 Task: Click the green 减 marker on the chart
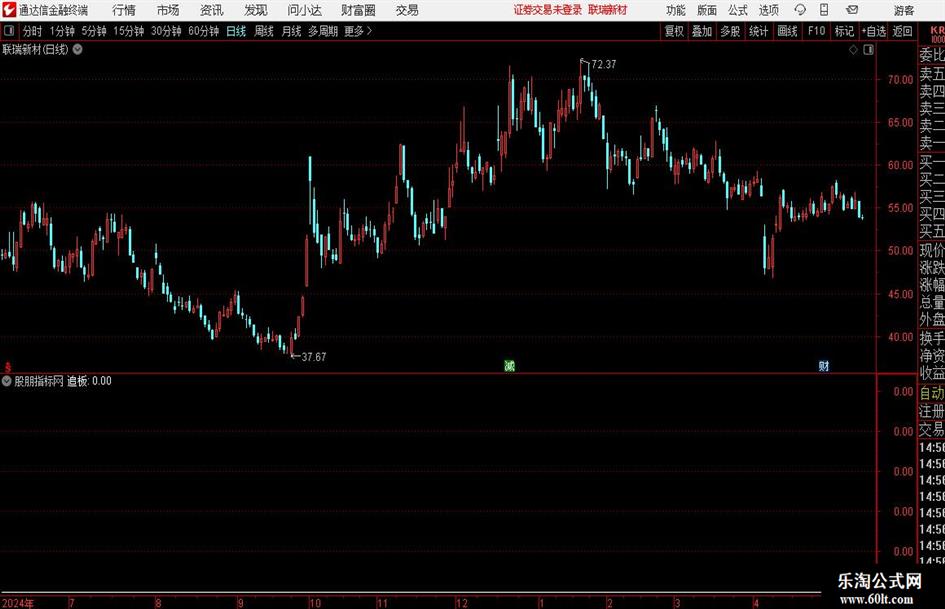tap(509, 365)
